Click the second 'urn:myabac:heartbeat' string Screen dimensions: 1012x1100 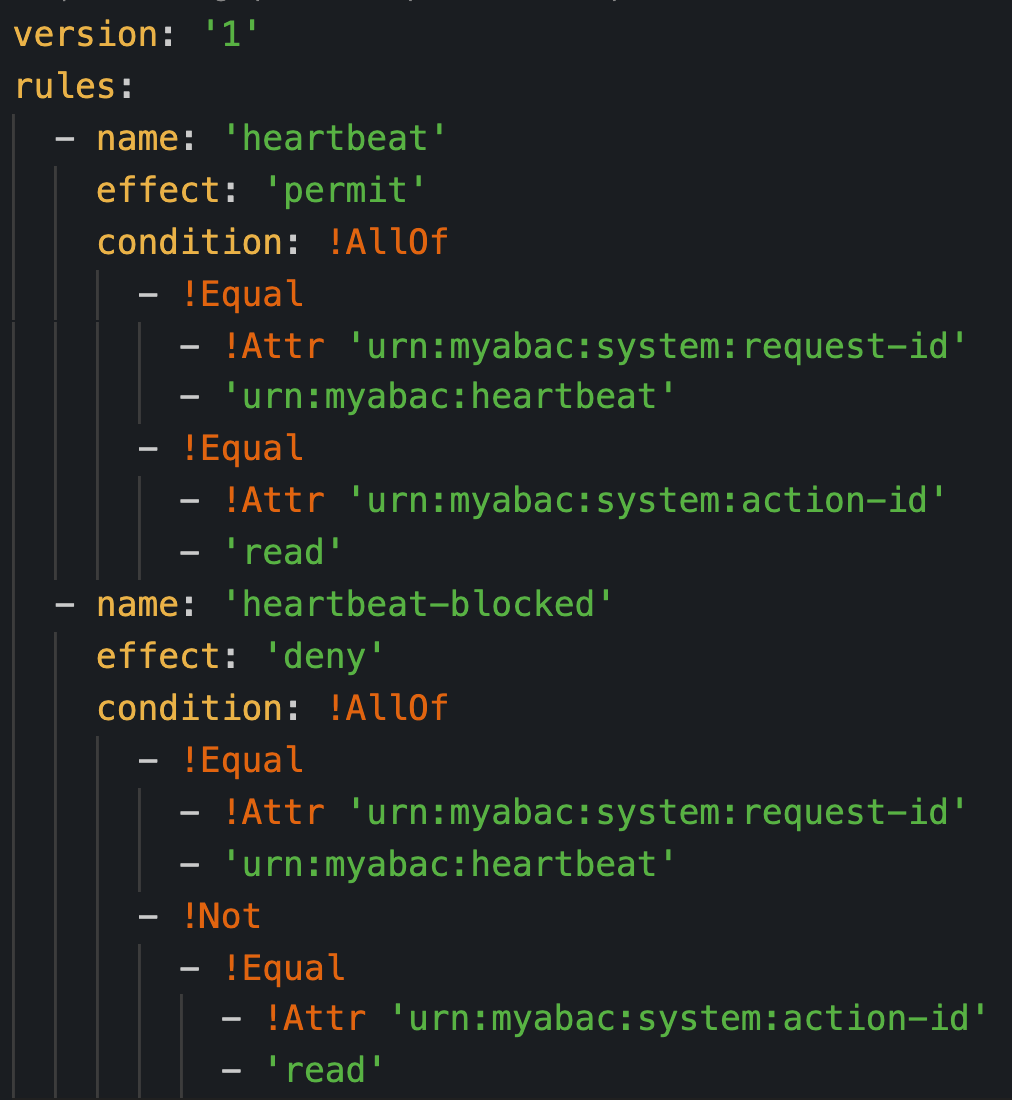pyautogui.click(x=449, y=864)
